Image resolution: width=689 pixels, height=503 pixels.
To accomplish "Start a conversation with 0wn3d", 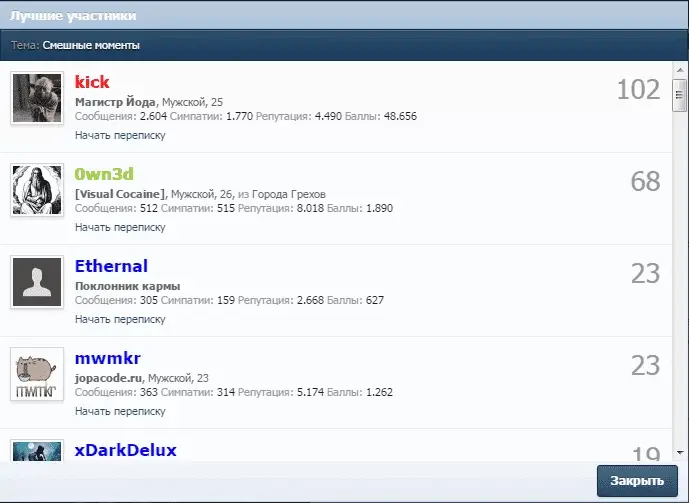I will (120, 227).
